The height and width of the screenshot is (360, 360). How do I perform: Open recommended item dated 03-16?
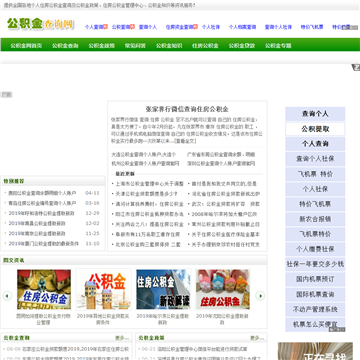point(42,203)
